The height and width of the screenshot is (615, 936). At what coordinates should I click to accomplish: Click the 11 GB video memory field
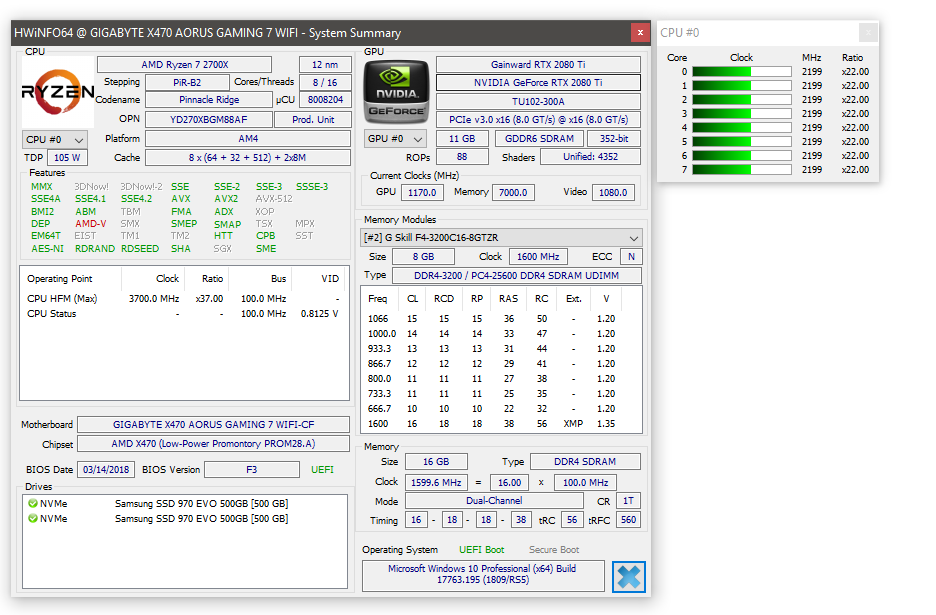tap(462, 139)
